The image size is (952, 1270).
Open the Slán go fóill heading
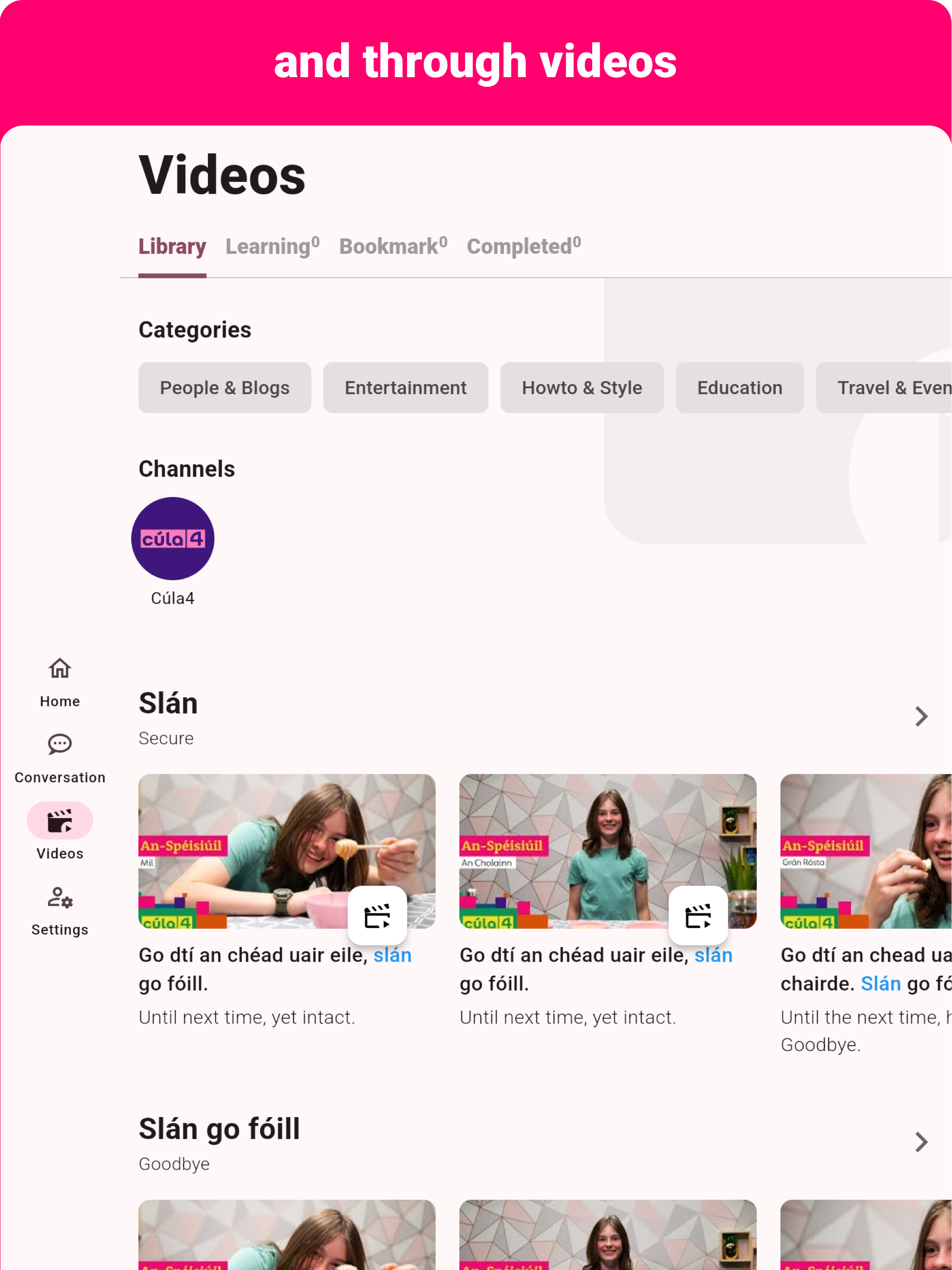[x=219, y=1129]
